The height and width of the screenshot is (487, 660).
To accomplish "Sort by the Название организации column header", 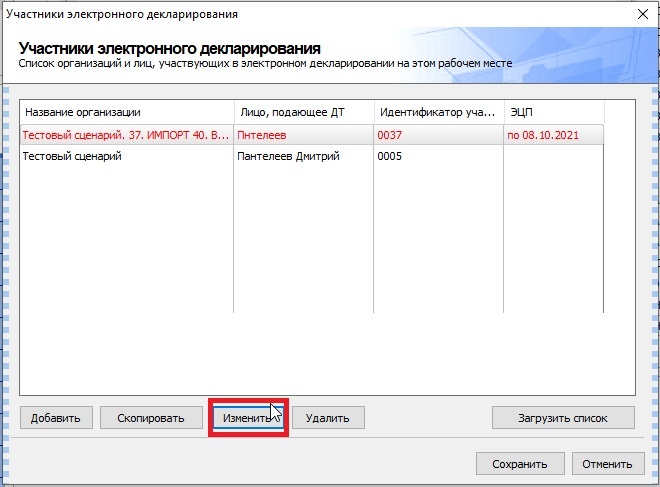I will tap(127, 112).
